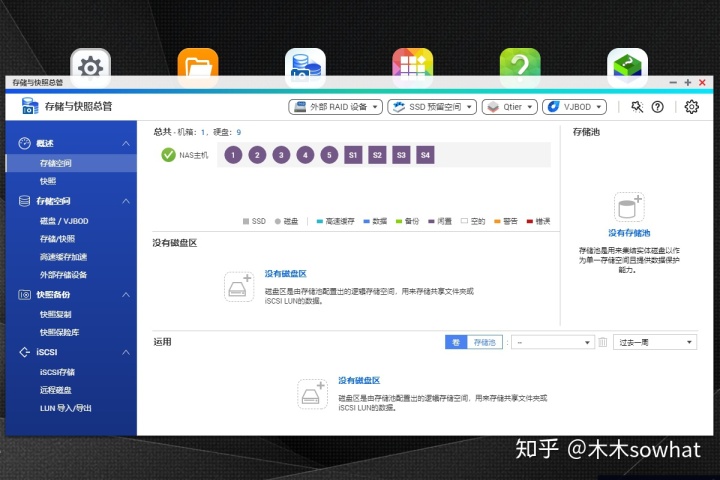
Task: Click add volume icon in 运用 section
Action: tap(312, 394)
